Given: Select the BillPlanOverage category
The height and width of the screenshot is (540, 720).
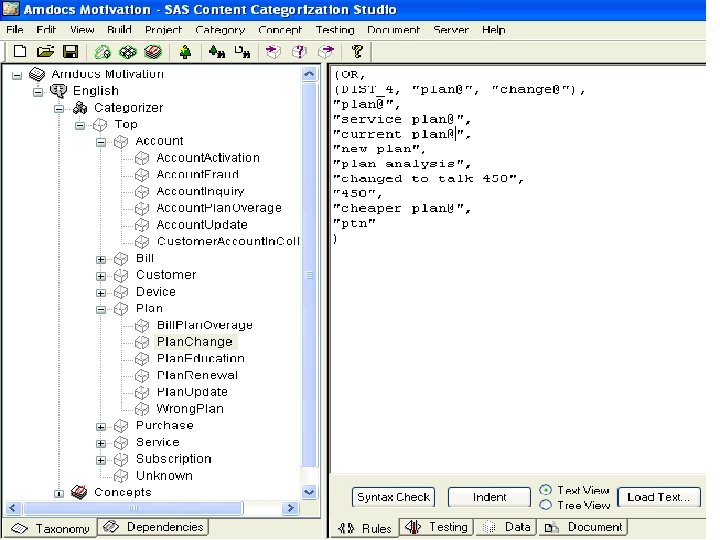Looking at the screenshot, I should coord(205,325).
